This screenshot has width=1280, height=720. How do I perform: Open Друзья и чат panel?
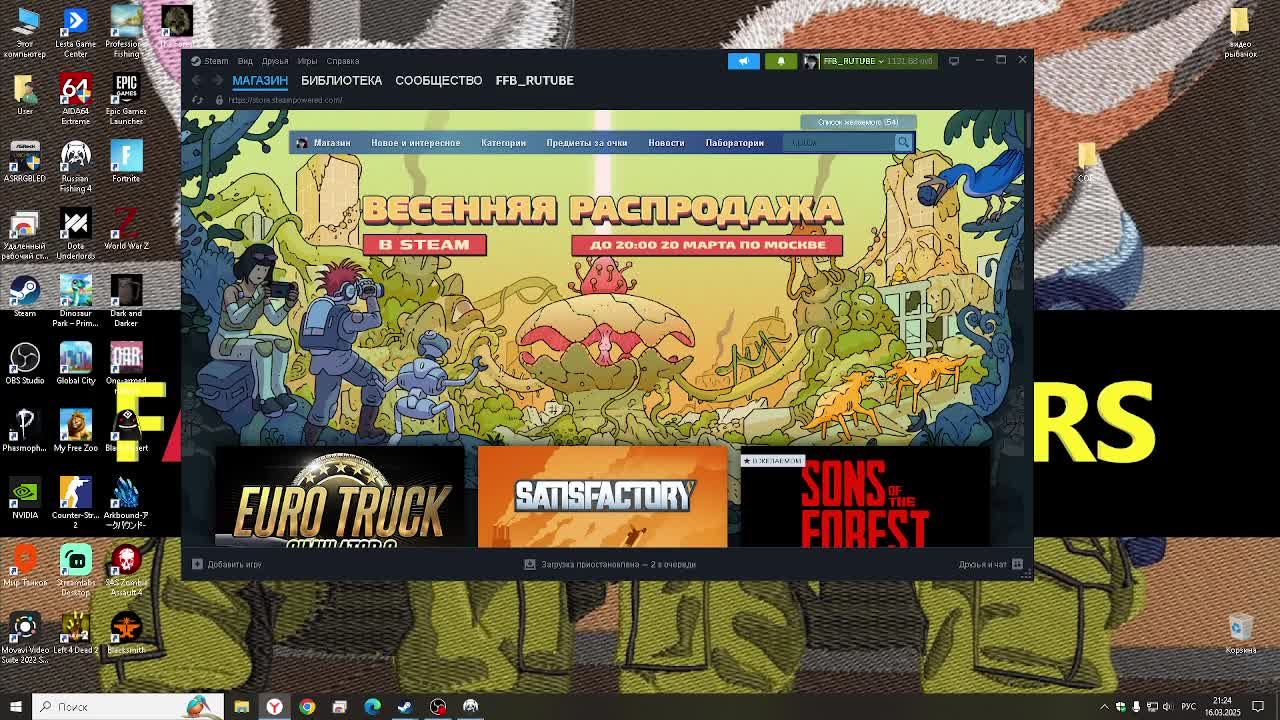coord(982,564)
